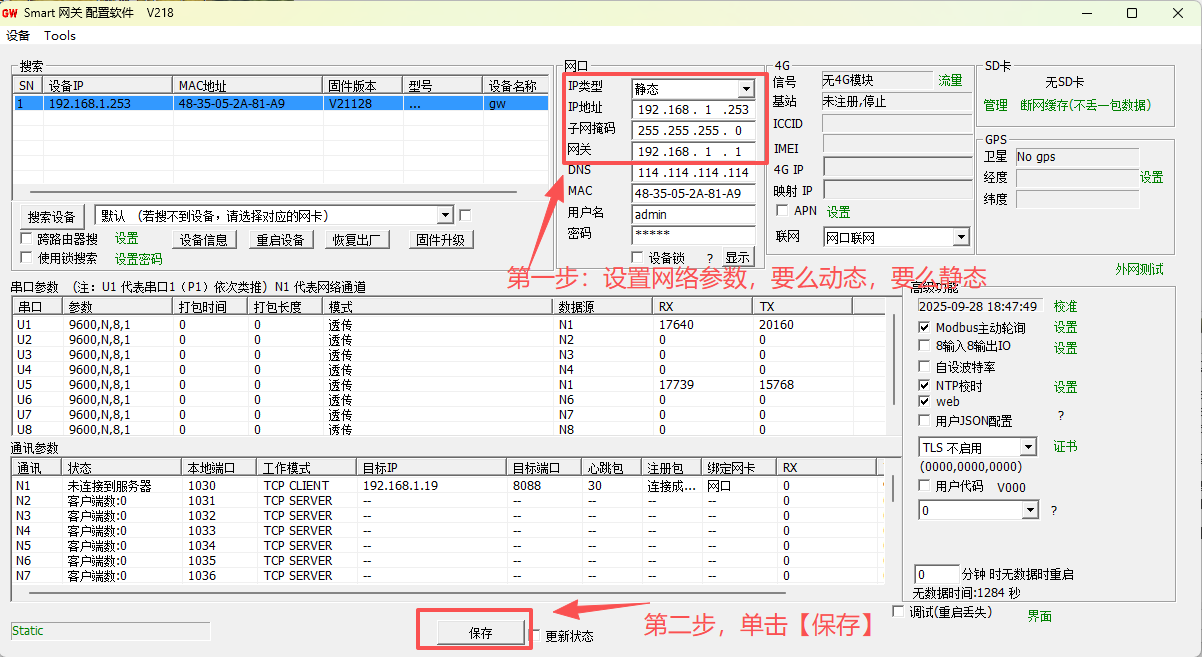
Task: Open the 设备 menu
Action: click(x=18, y=36)
